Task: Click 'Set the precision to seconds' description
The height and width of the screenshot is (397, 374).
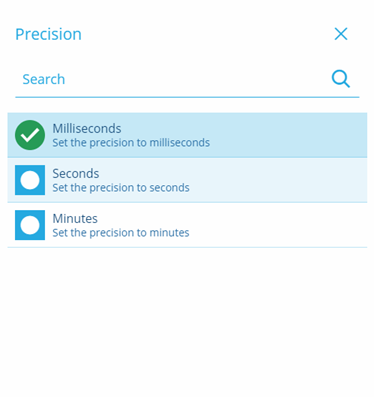Action: 121,188
